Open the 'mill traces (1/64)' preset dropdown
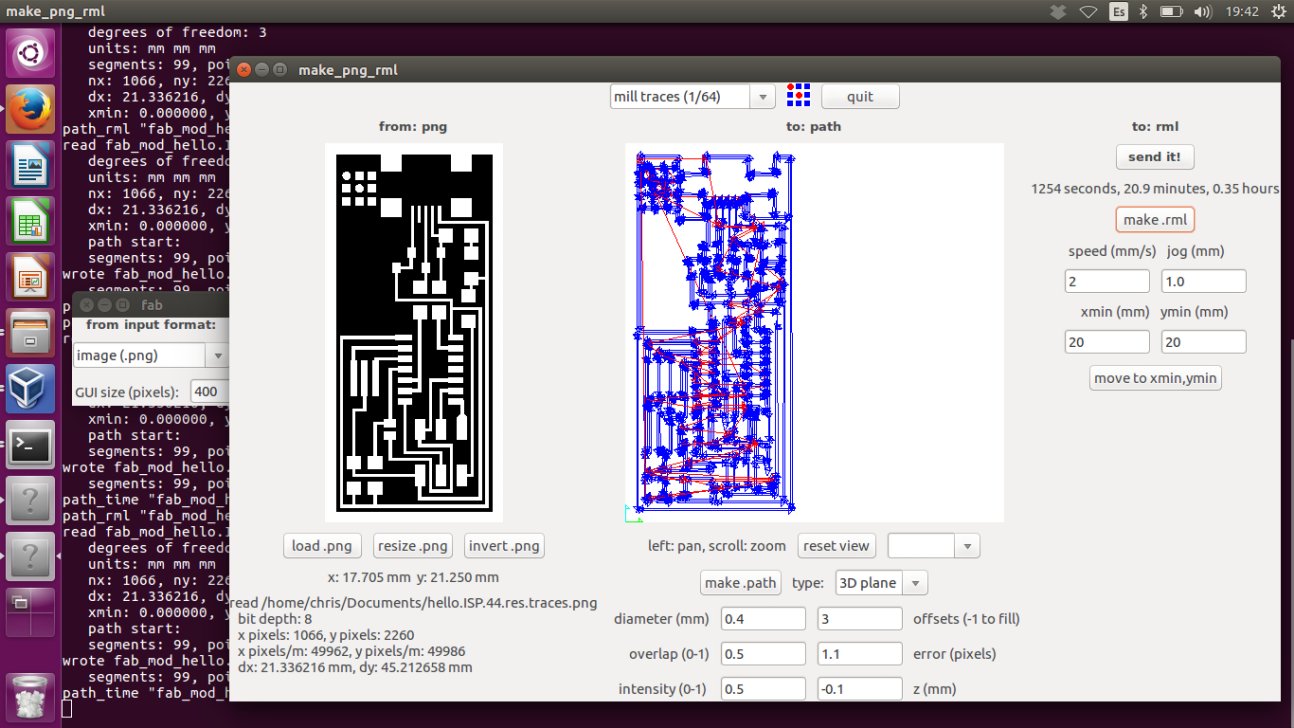The image size is (1294, 728). pyautogui.click(x=692, y=96)
